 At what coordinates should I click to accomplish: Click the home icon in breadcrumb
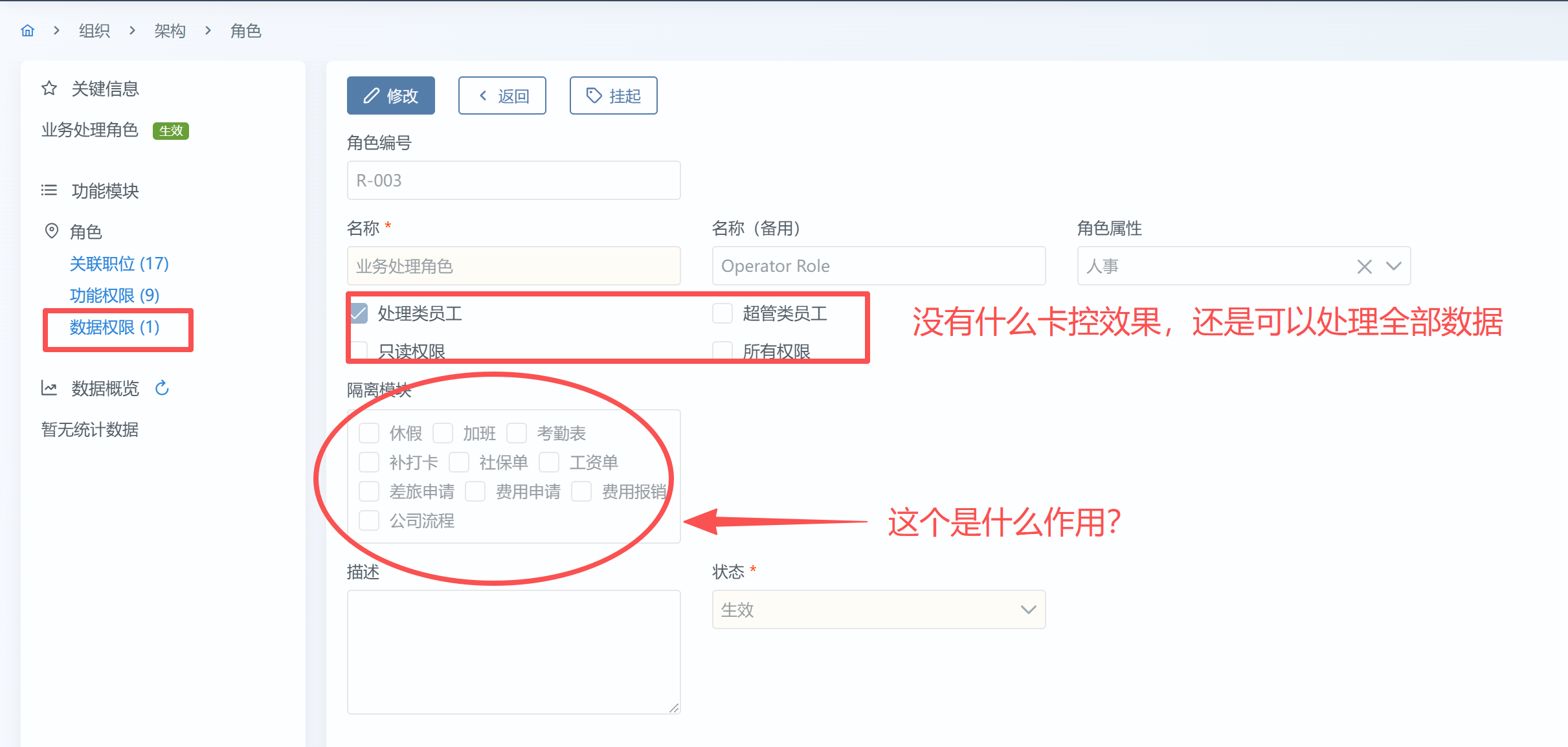coord(27,30)
